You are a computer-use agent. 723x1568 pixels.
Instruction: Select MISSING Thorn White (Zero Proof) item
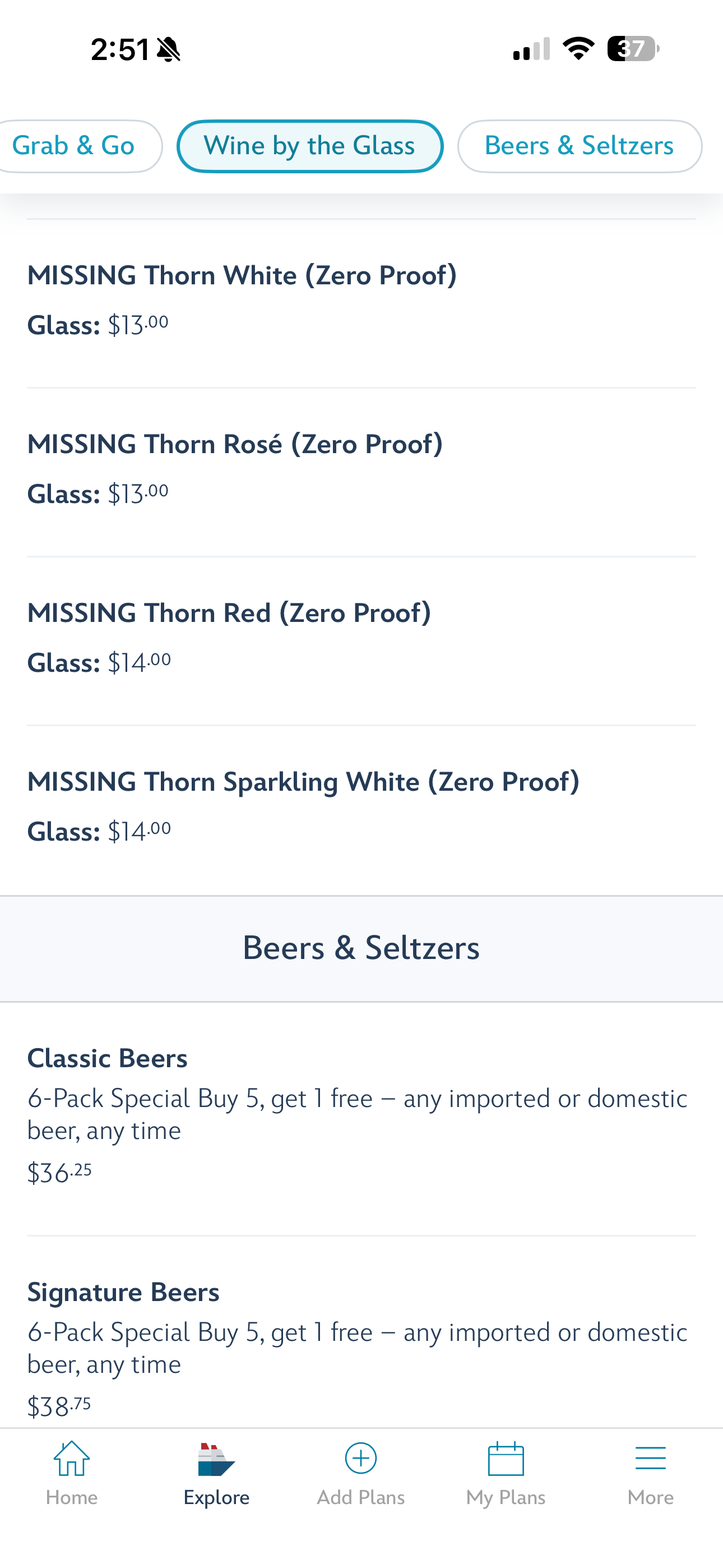(x=361, y=303)
